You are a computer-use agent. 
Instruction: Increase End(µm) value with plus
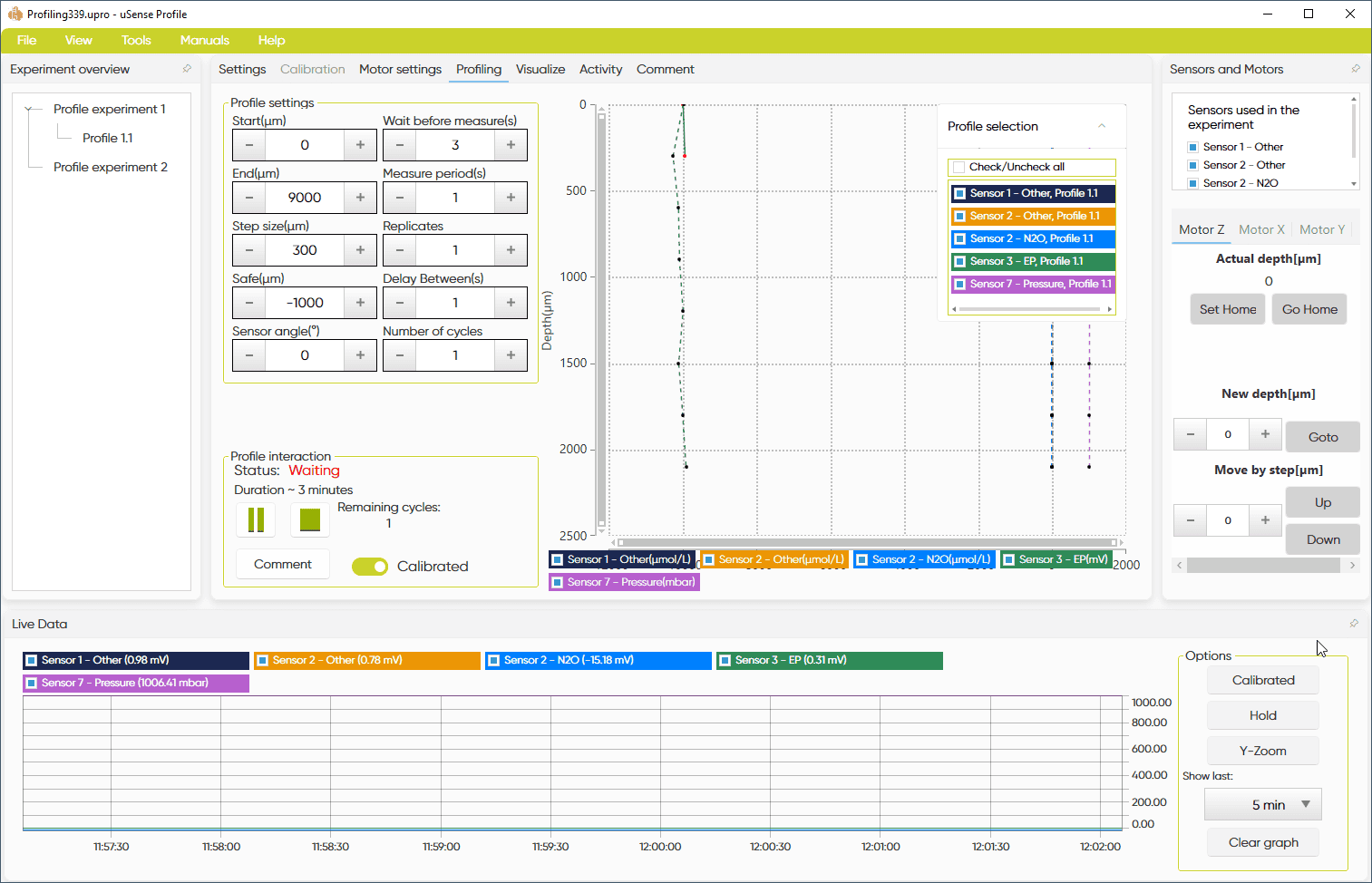pyautogui.click(x=360, y=198)
